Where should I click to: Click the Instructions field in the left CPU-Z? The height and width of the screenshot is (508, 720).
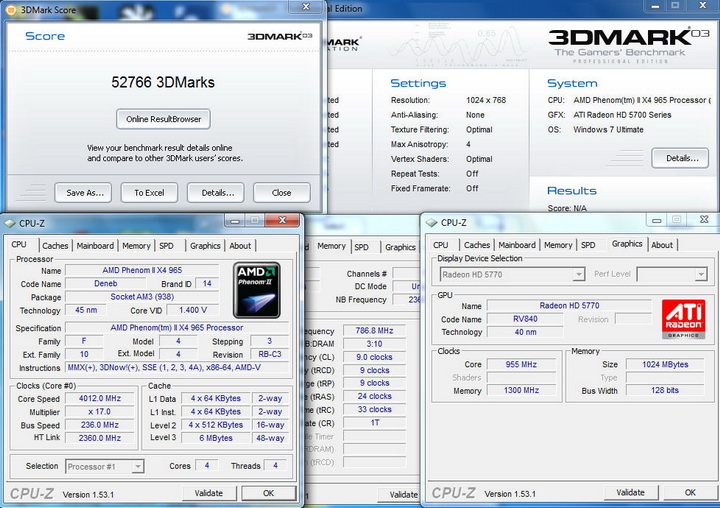pyautogui.click(x=177, y=367)
